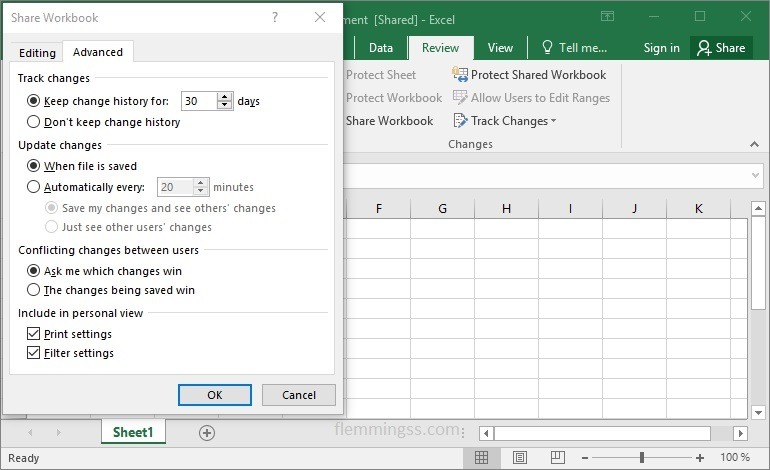Click the zoom out minus icon
Image resolution: width=770 pixels, height=470 pixels.
pyautogui.click(x=584, y=458)
